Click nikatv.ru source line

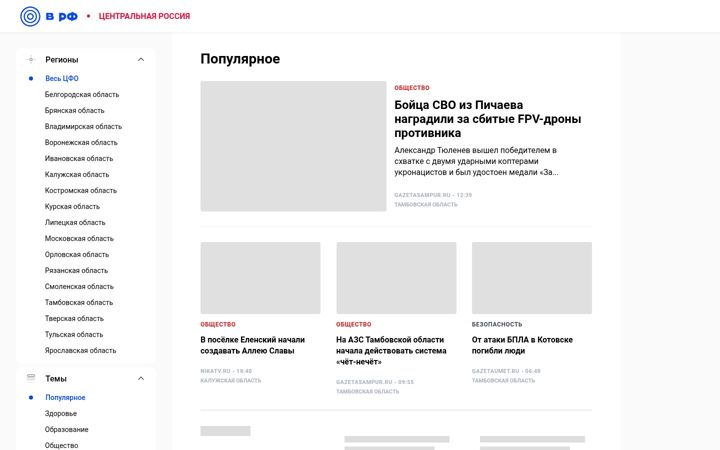[x=226, y=371]
